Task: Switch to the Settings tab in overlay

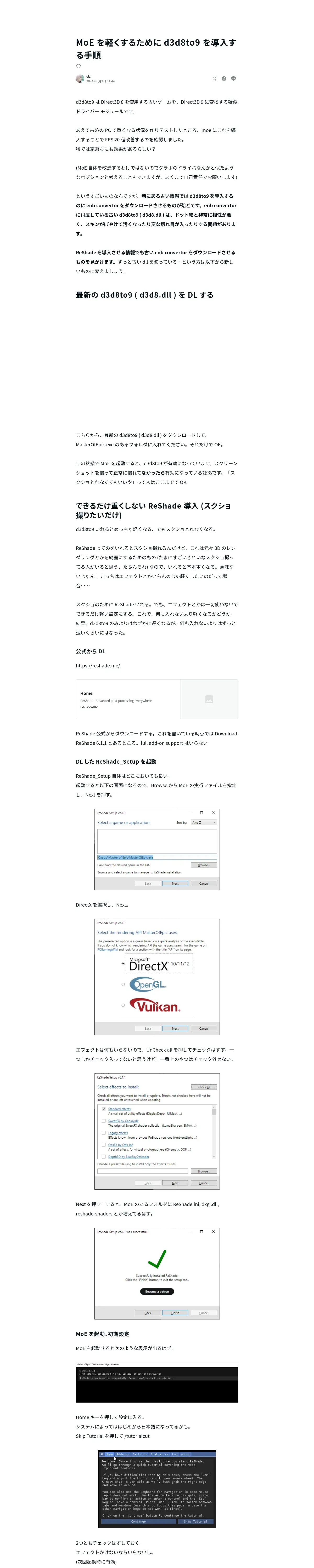Action: (140, 1455)
